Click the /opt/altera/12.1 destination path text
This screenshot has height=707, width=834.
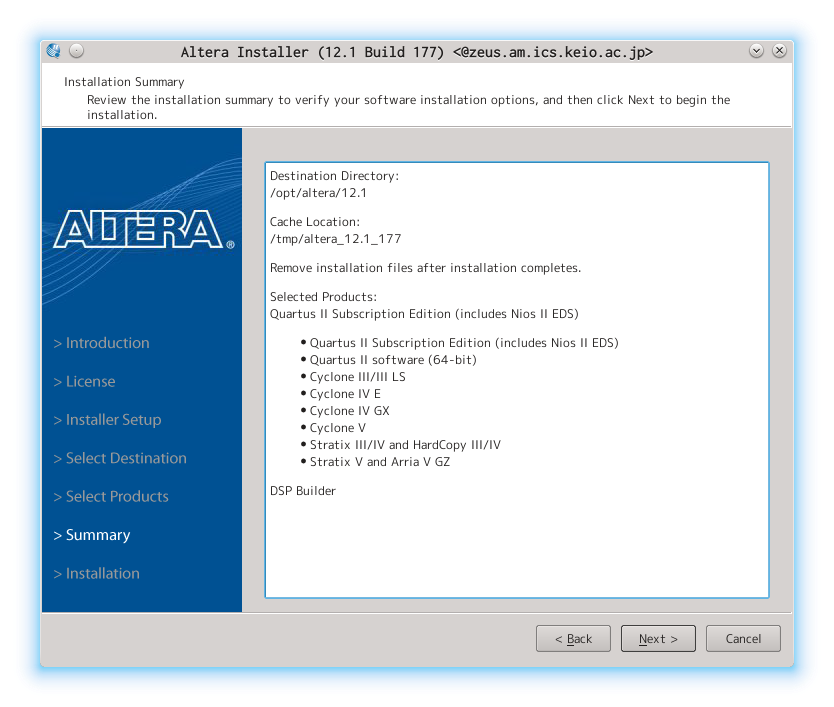(x=318, y=193)
